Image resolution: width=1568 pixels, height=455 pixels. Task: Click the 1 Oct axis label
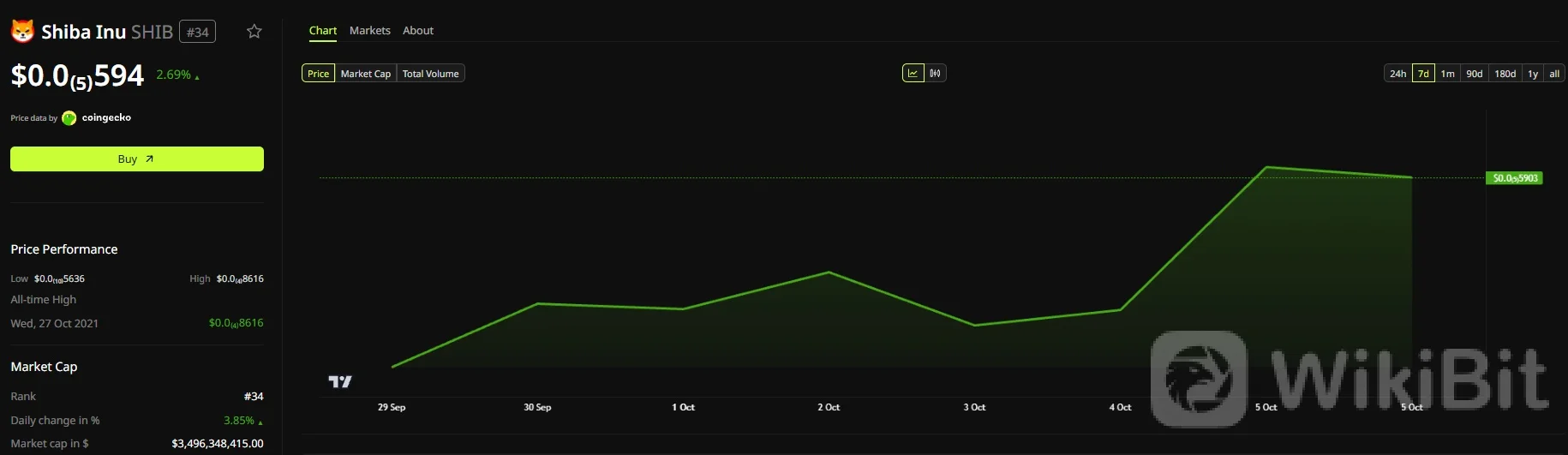tap(683, 407)
